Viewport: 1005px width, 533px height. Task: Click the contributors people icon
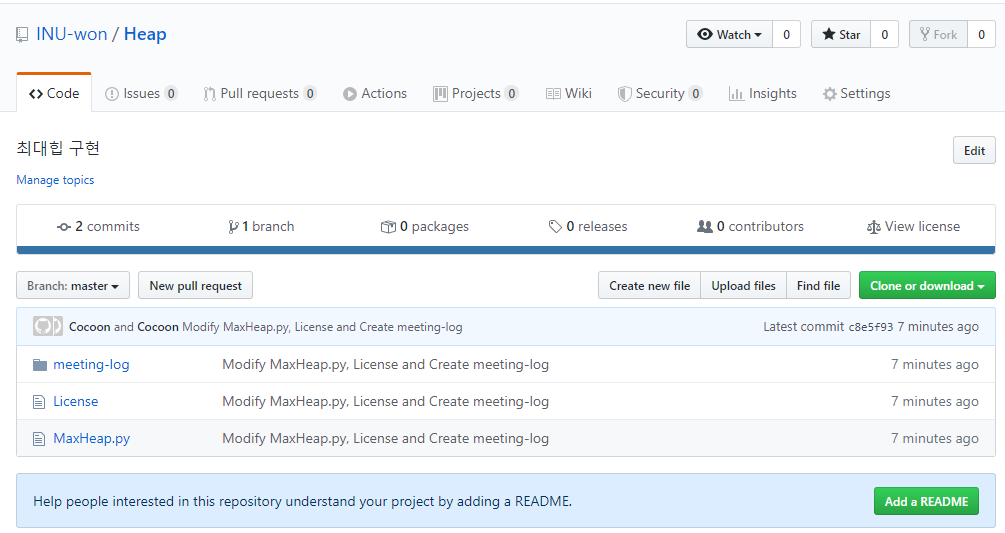704,227
